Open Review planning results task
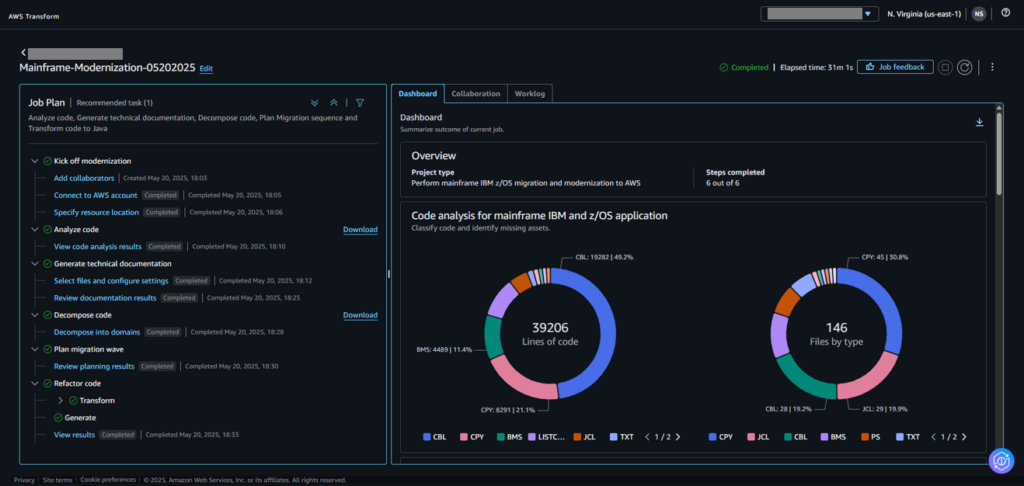 click(94, 366)
